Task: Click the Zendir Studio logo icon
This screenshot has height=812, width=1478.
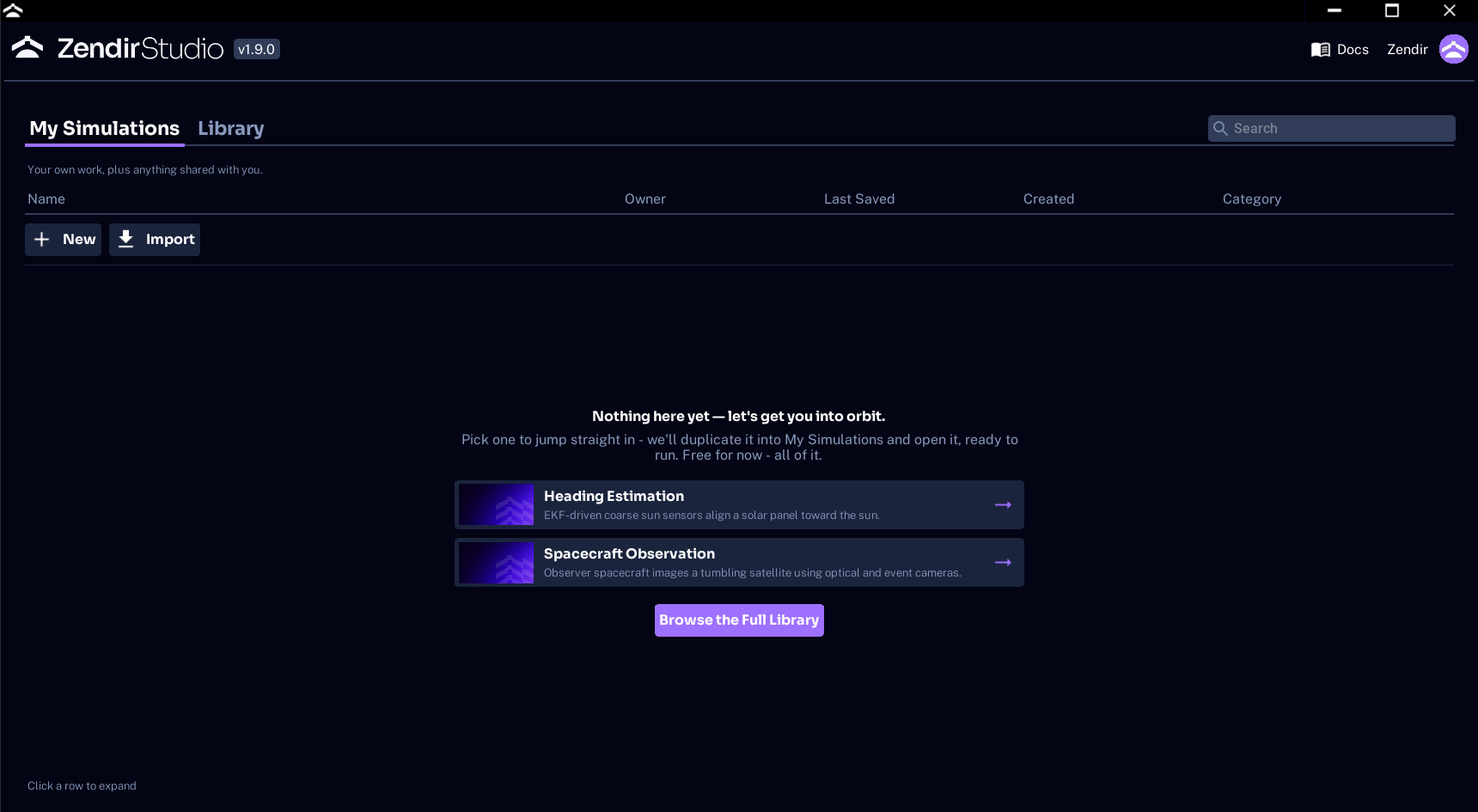Action: point(27,48)
